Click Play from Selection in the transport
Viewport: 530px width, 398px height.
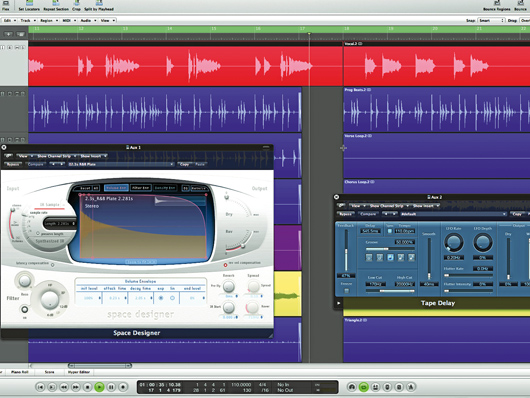click(x=52, y=387)
